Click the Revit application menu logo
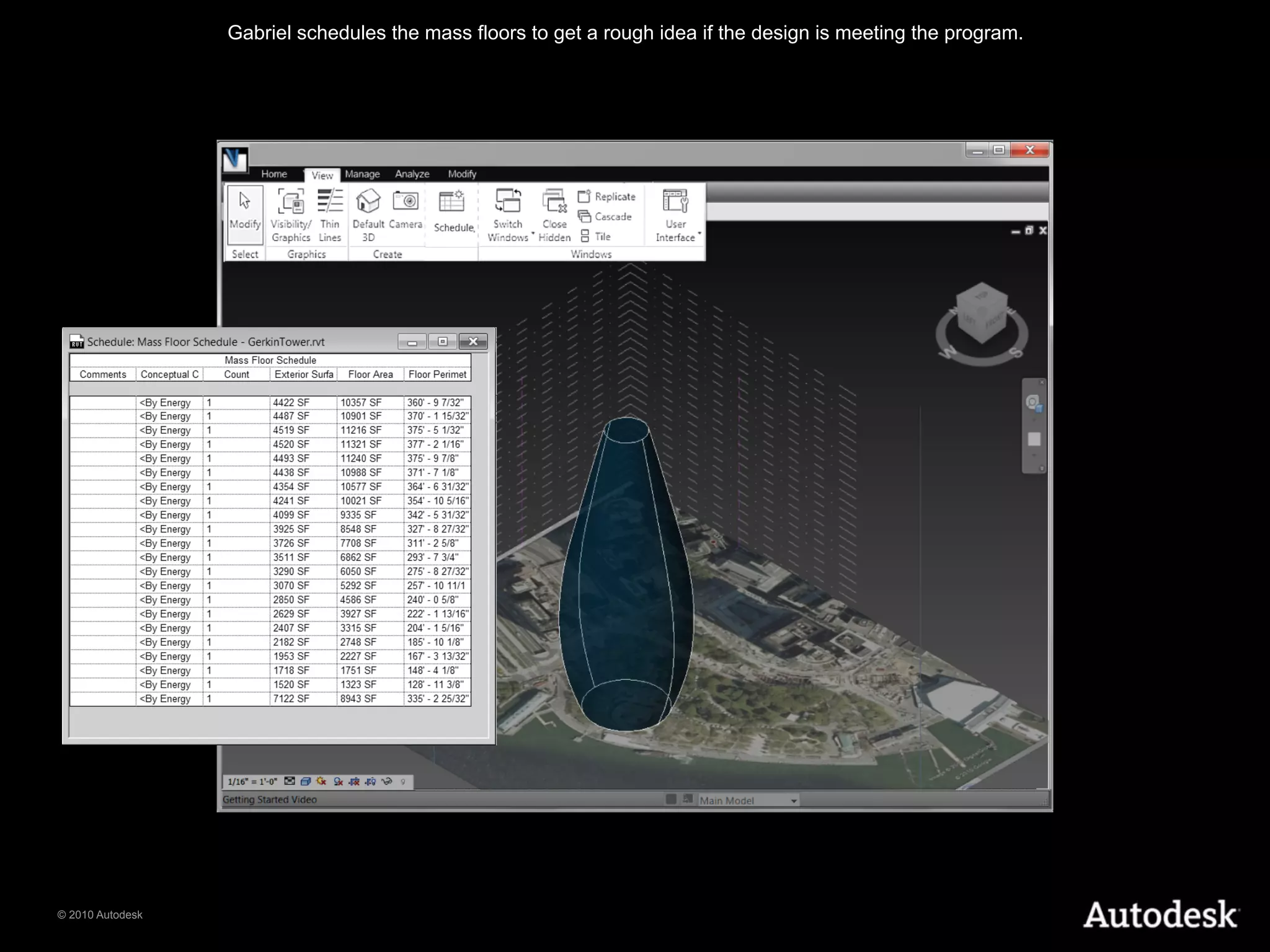This screenshot has height=952, width=1270. coord(235,160)
